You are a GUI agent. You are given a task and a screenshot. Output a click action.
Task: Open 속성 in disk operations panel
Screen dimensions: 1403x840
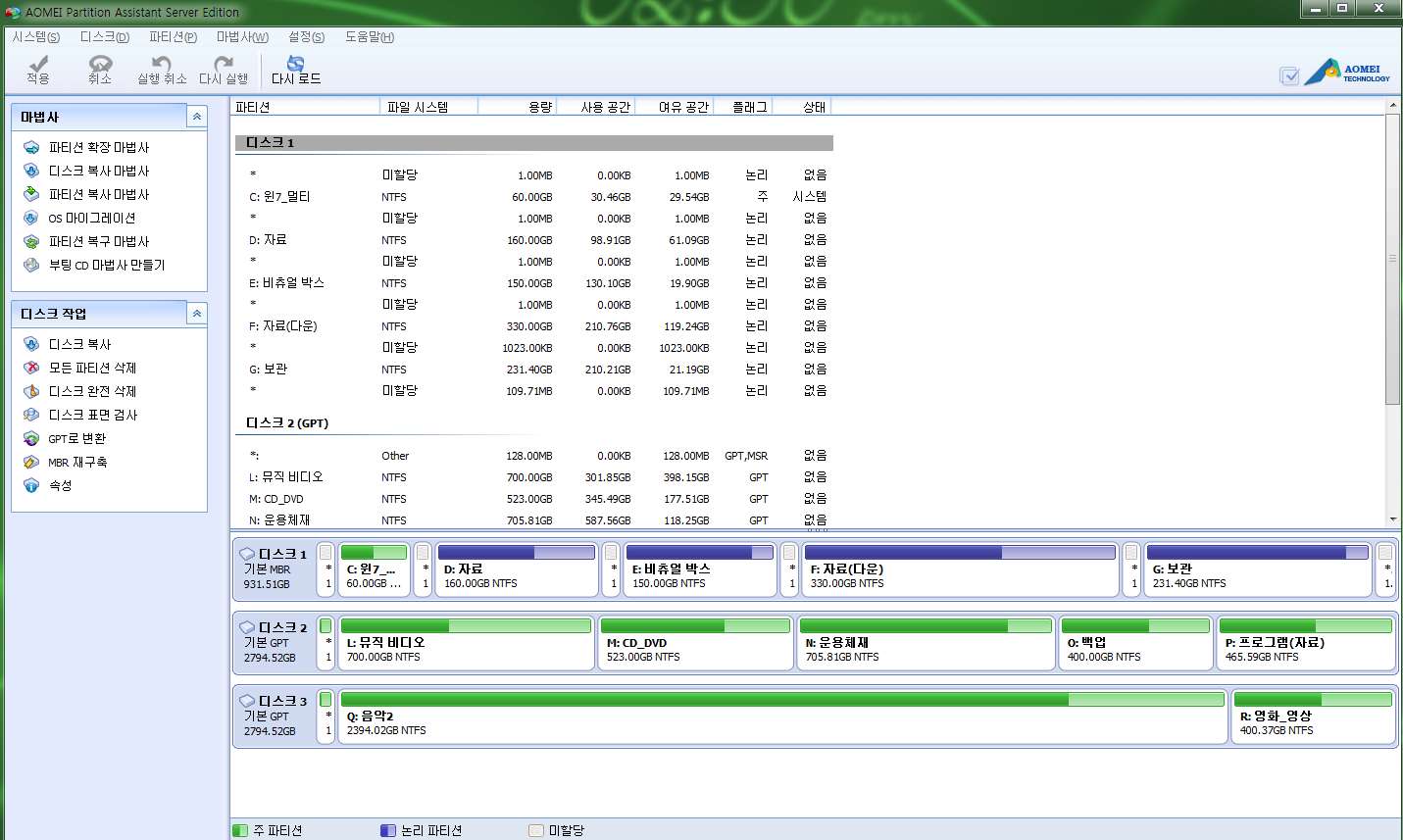pos(60,485)
